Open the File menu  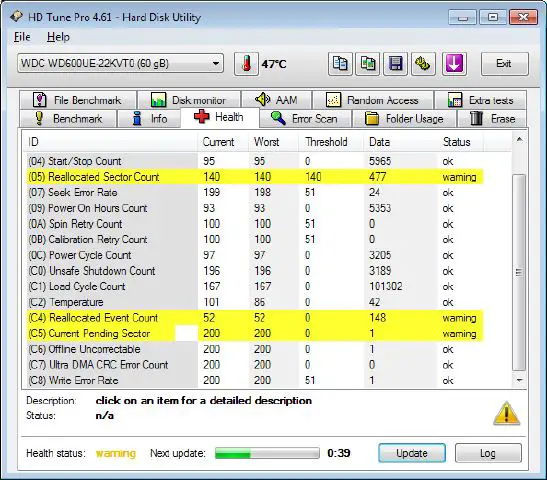pos(22,37)
